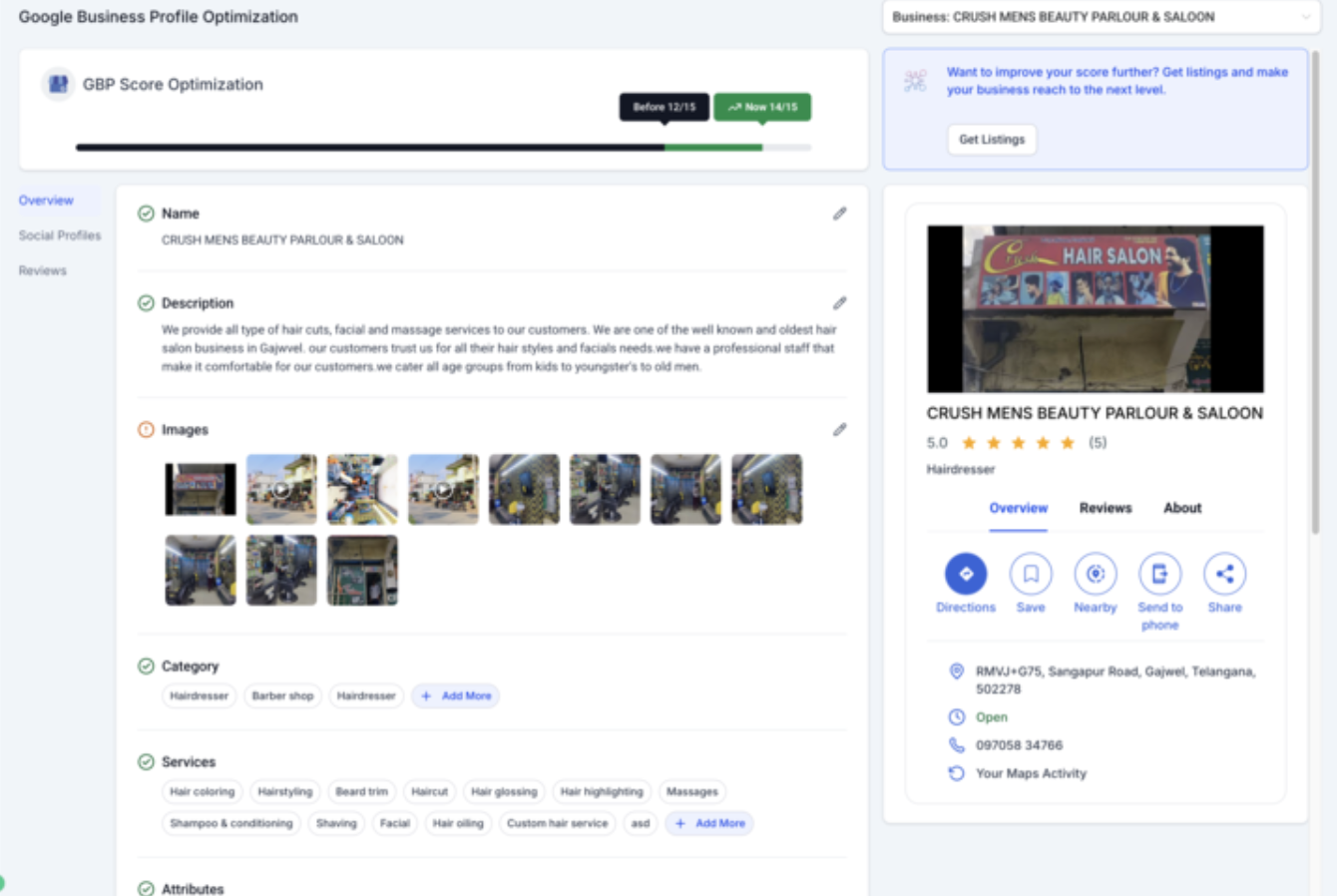
Task: Click the Nearby icon
Action: 1096,574
